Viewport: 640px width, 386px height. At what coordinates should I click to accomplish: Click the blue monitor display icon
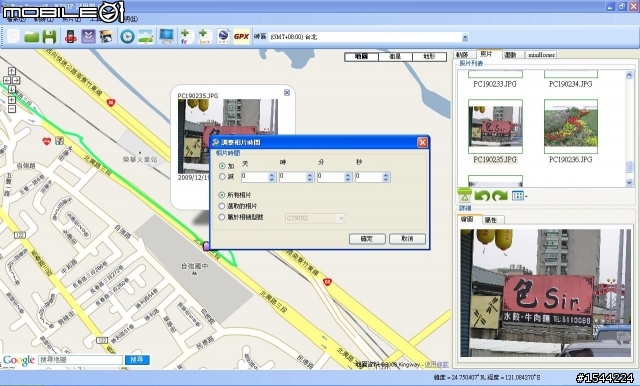pos(167,37)
